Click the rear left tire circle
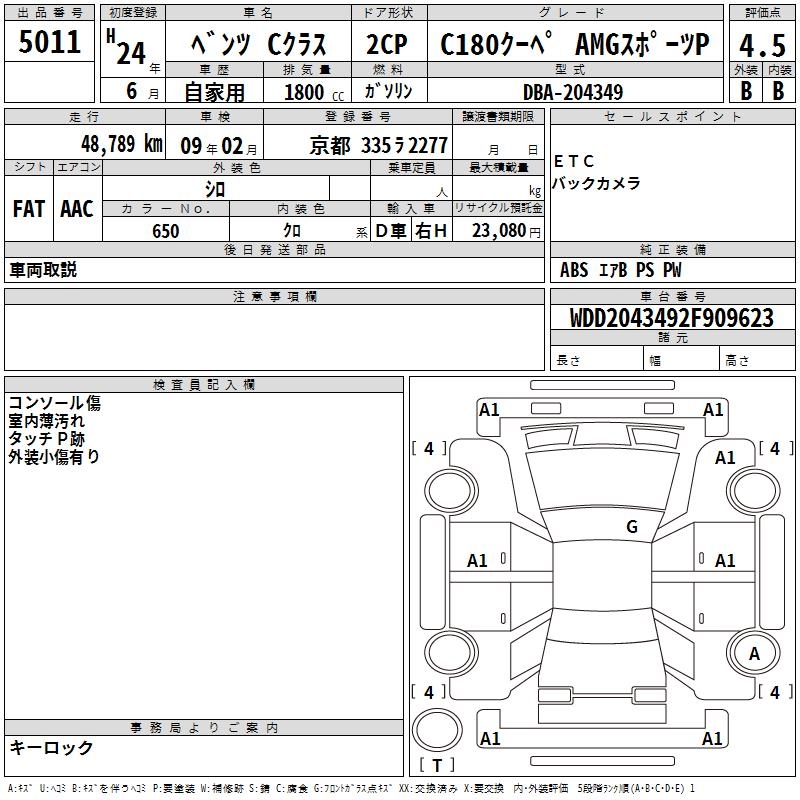Viewport: 800px width, 800px height. click(x=451, y=653)
